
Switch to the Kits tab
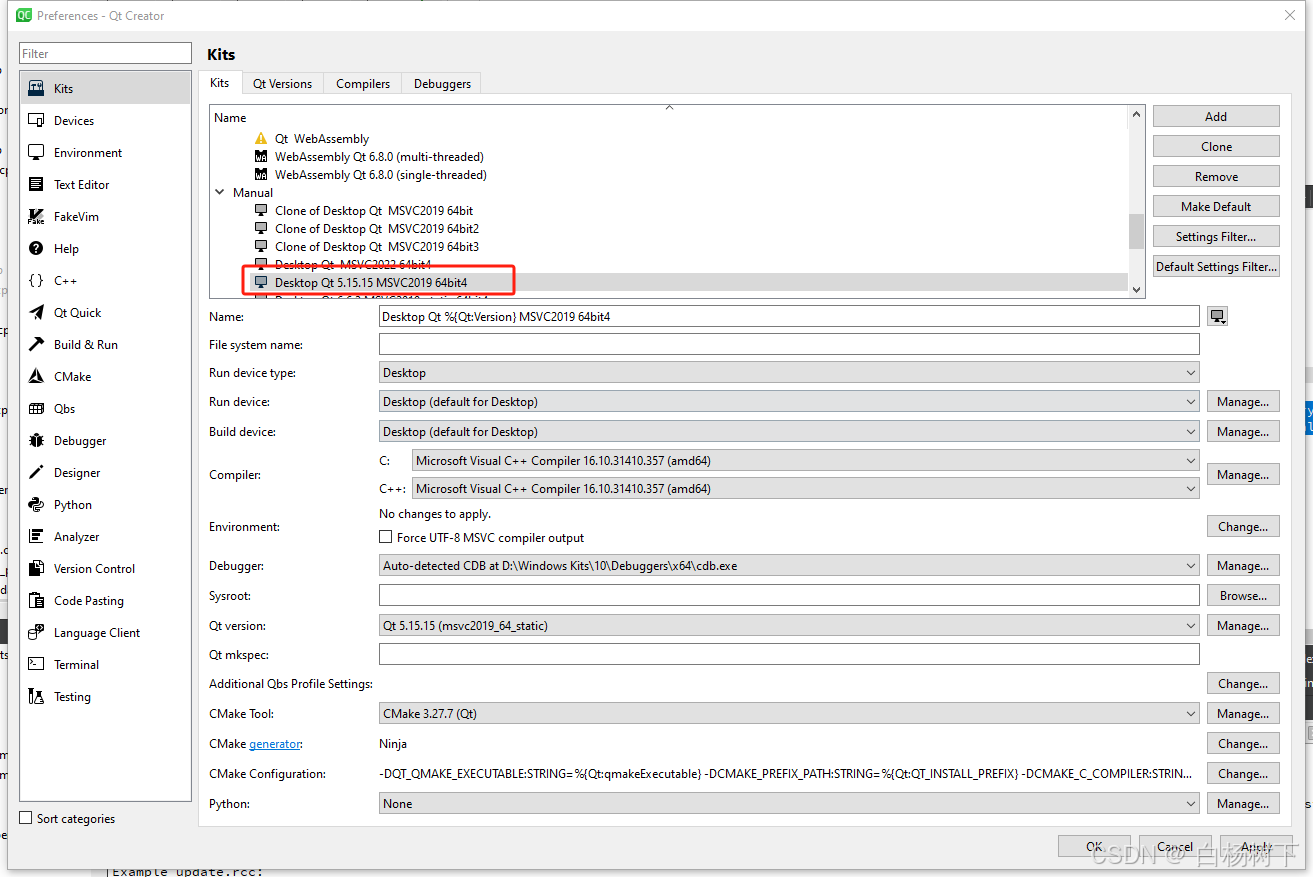[x=220, y=83]
